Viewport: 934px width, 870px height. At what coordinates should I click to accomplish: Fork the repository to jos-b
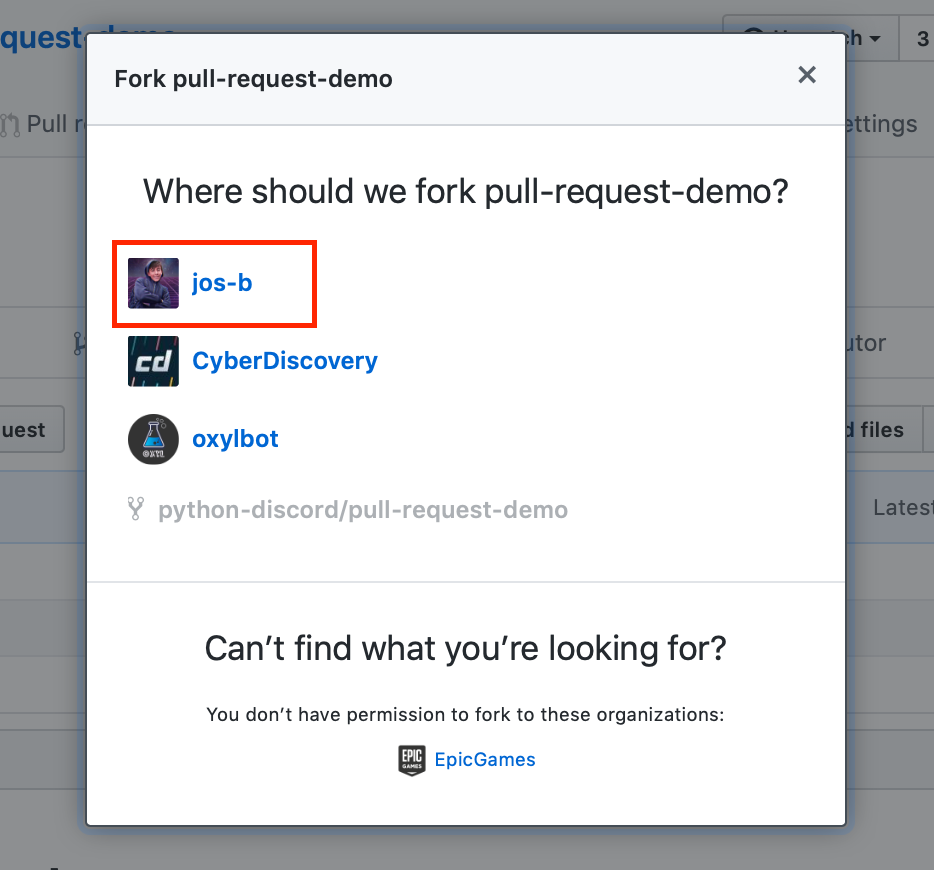coord(222,283)
